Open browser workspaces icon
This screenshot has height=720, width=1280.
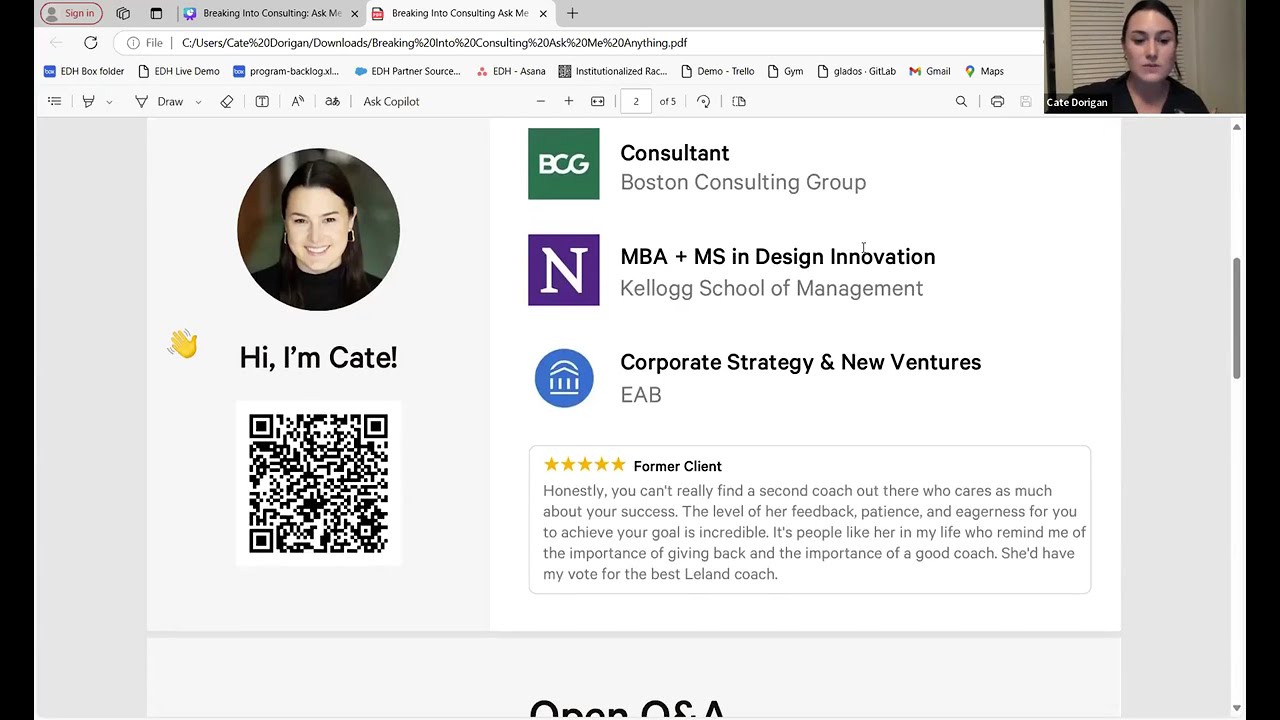(123, 13)
